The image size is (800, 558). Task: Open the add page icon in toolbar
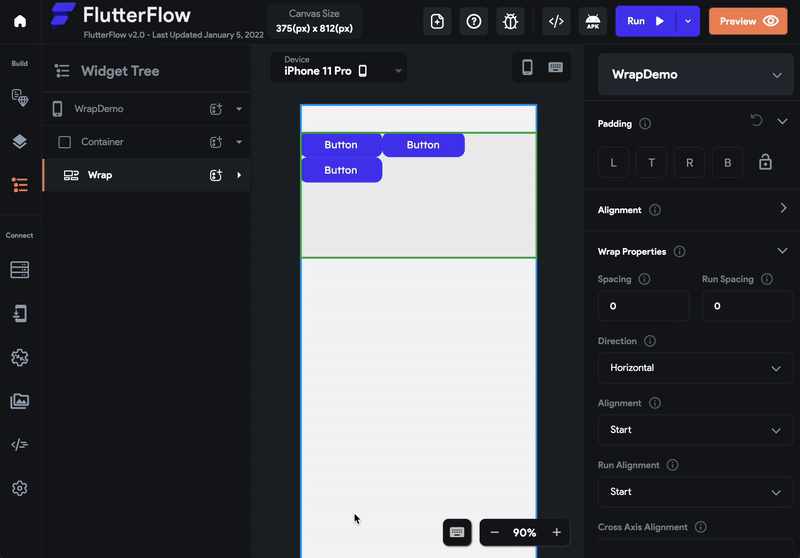pyautogui.click(x=437, y=21)
